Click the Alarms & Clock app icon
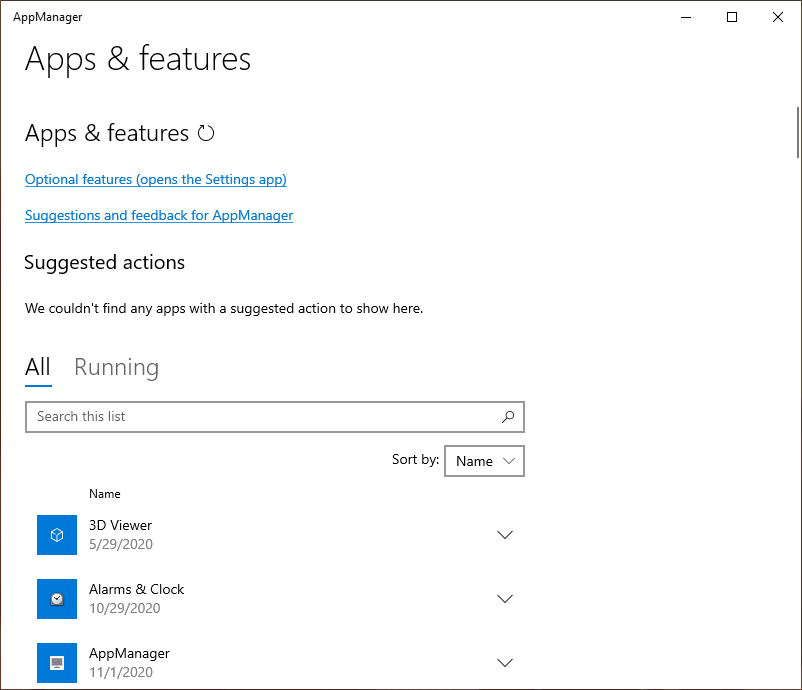The height and width of the screenshot is (690, 802). pos(57,599)
